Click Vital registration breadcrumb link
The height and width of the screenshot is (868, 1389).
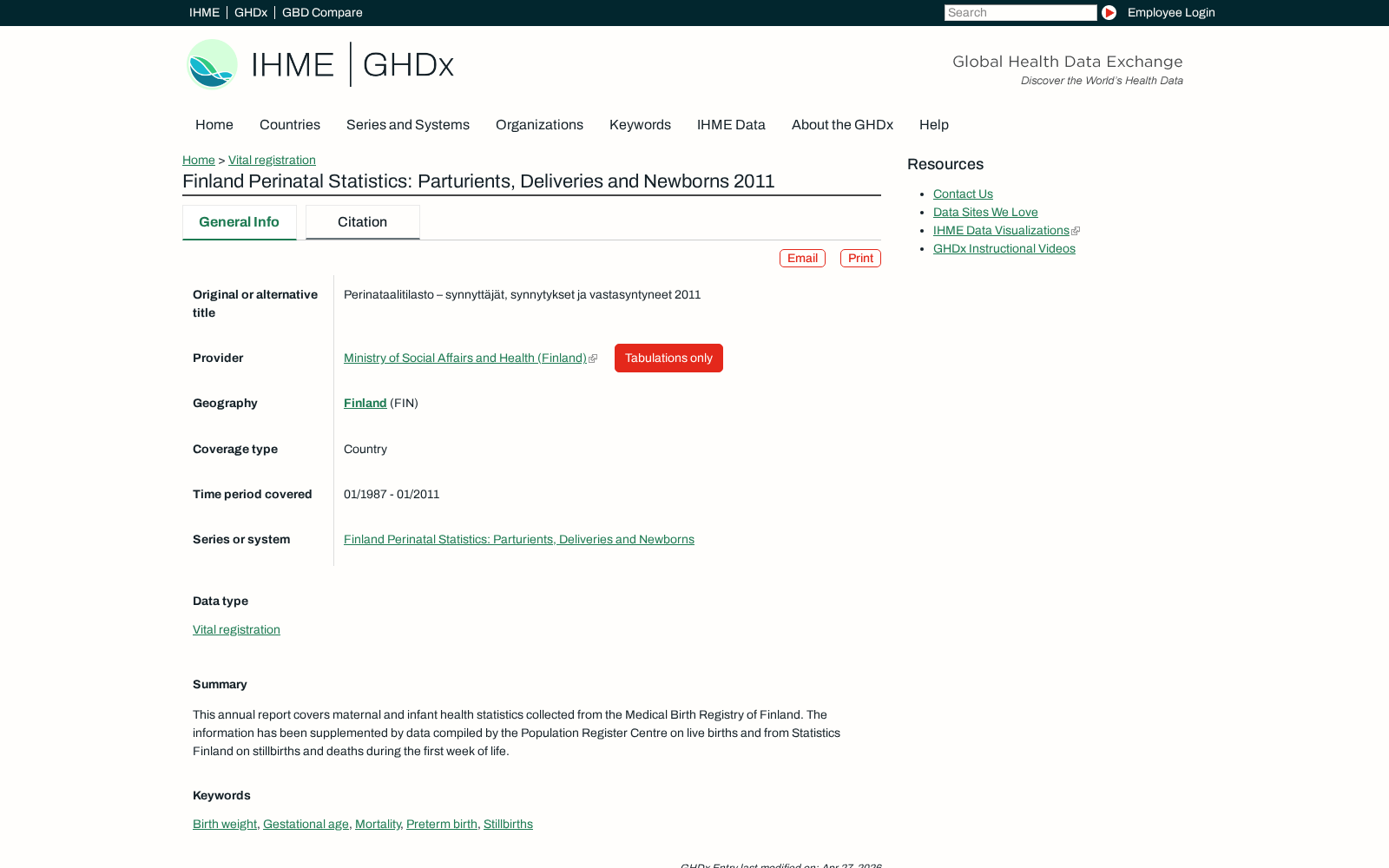(x=272, y=161)
